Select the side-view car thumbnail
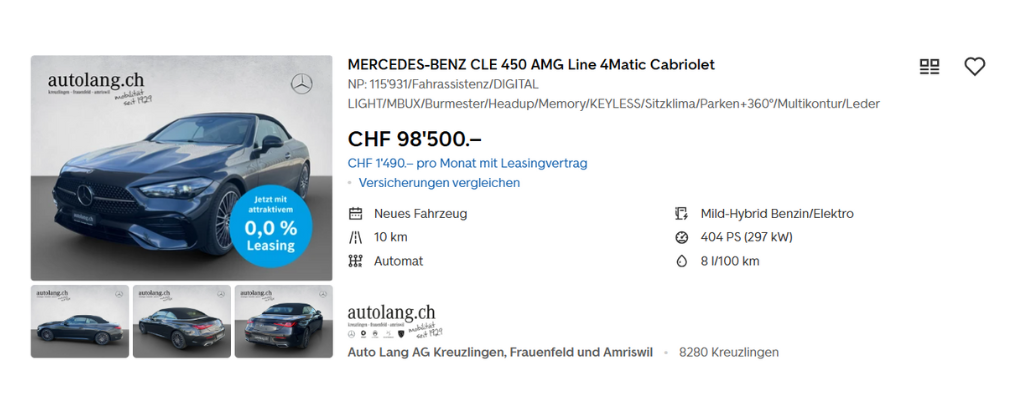The width and height of the screenshot is (1033, 418). pos(80,321)
